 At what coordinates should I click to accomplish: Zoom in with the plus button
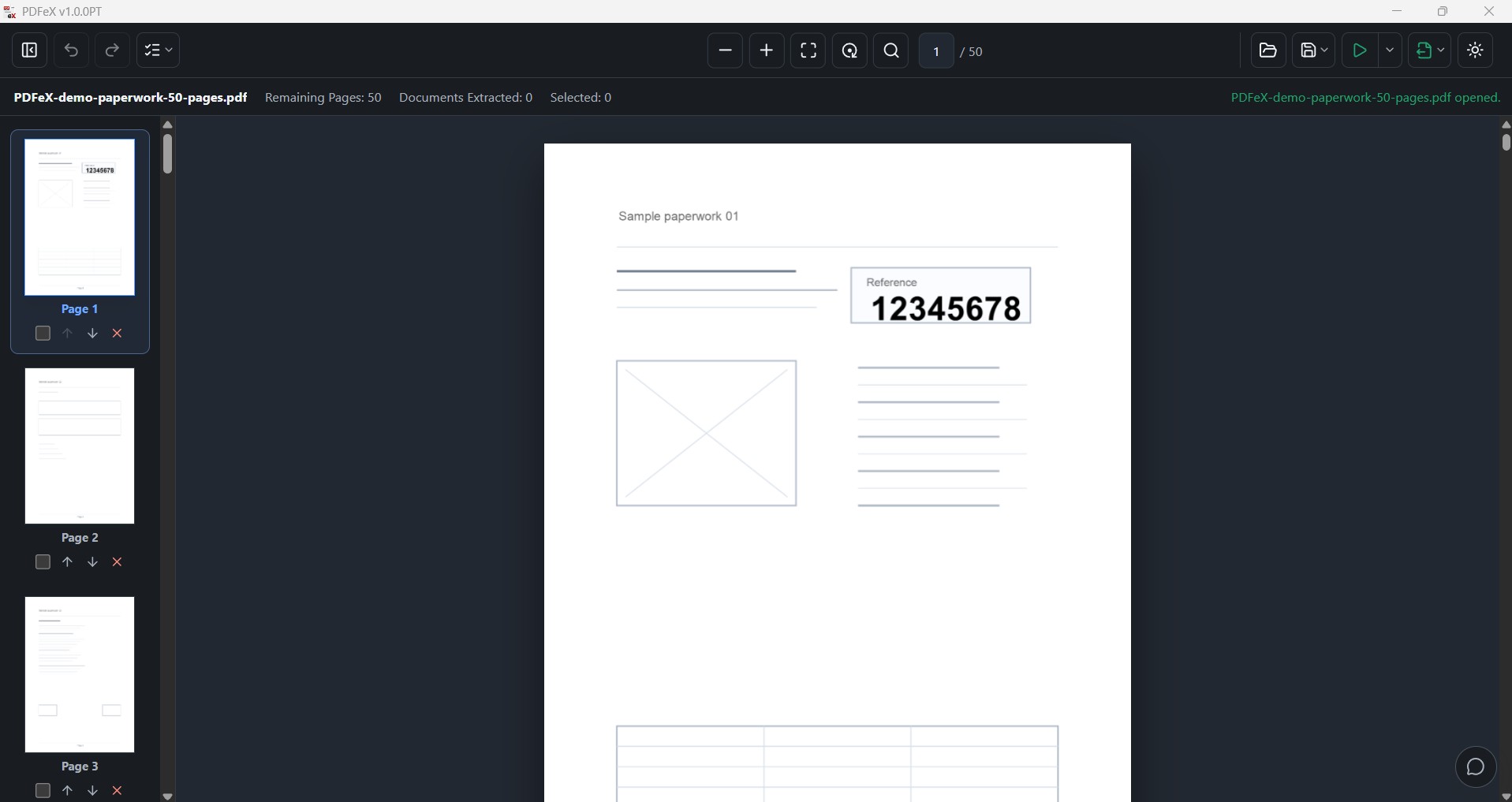coord(767,50)
